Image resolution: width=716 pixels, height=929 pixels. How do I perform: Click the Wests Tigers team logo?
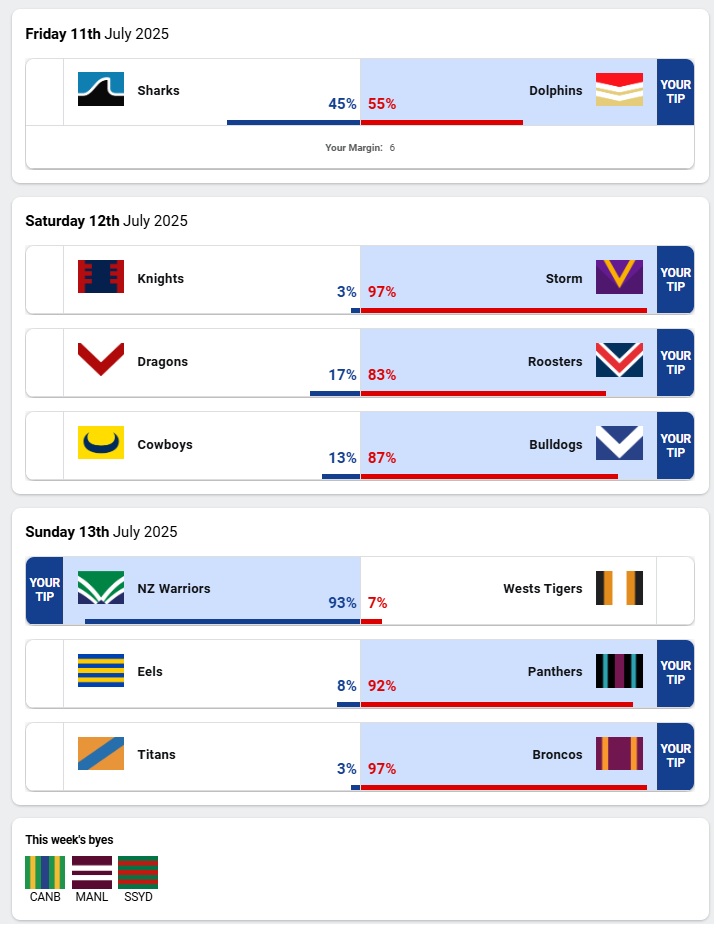pos(619,588)
